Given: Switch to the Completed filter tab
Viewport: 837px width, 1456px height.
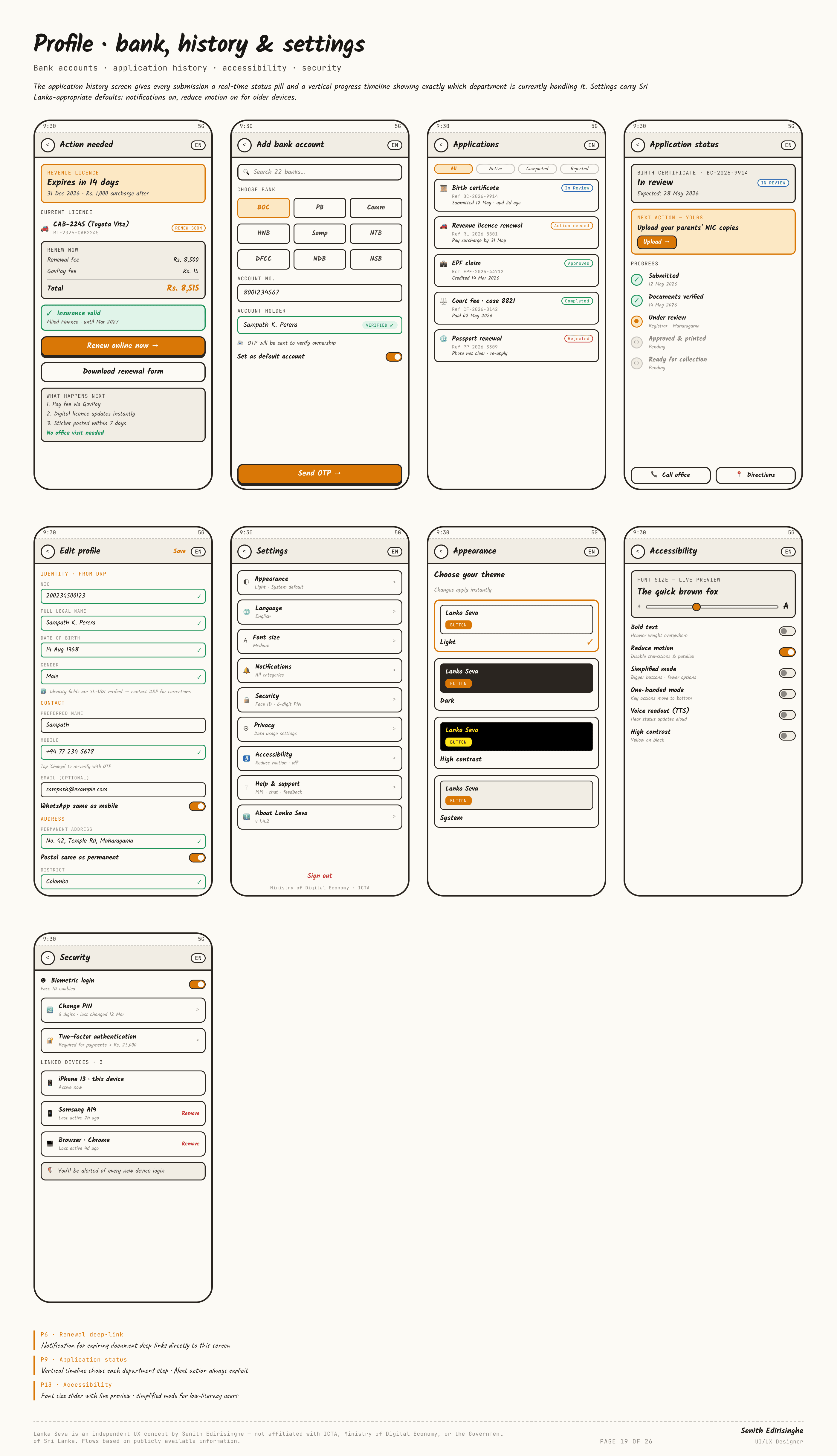Looking at the screenshot, I should [x=537, y=169].
